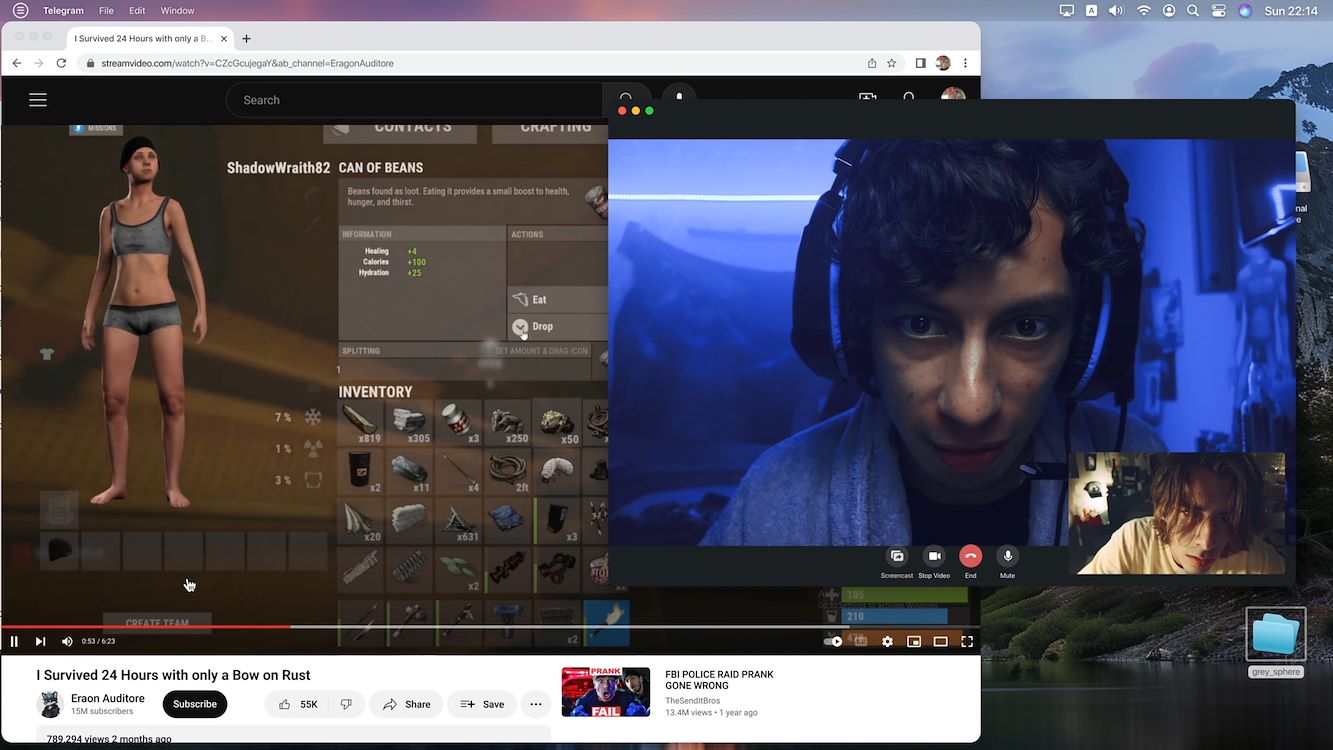Like the video showing 55K likes

pos(298,704)
